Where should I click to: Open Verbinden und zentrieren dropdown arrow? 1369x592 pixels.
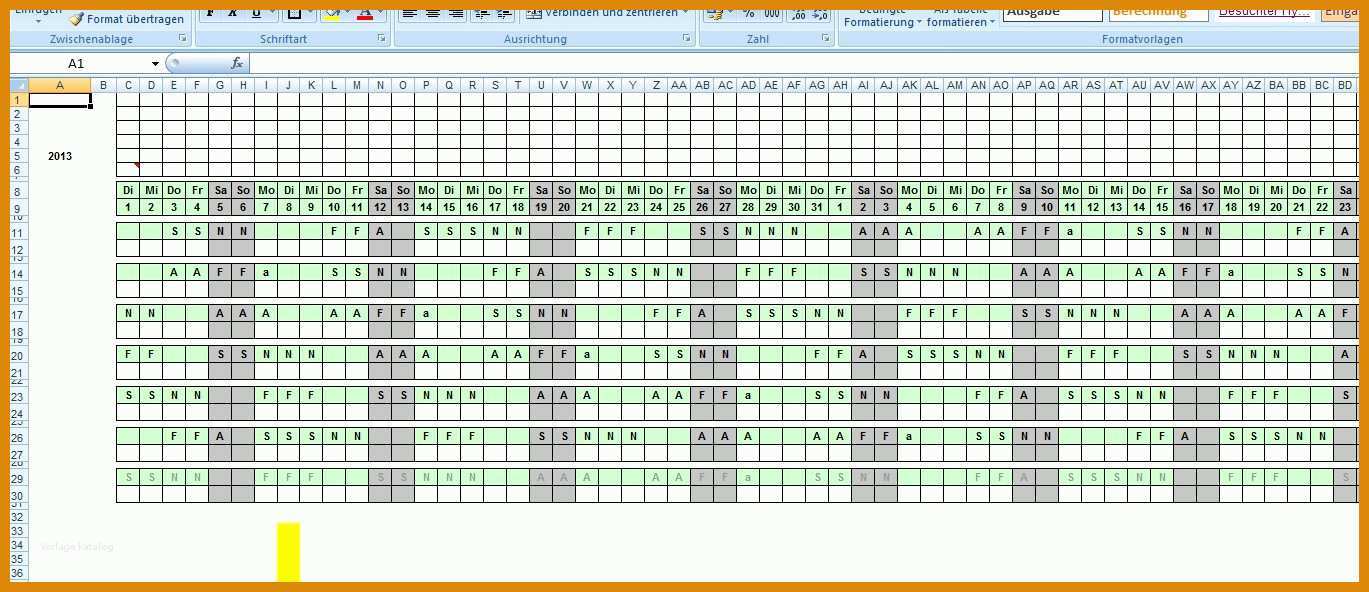point(685,12)
